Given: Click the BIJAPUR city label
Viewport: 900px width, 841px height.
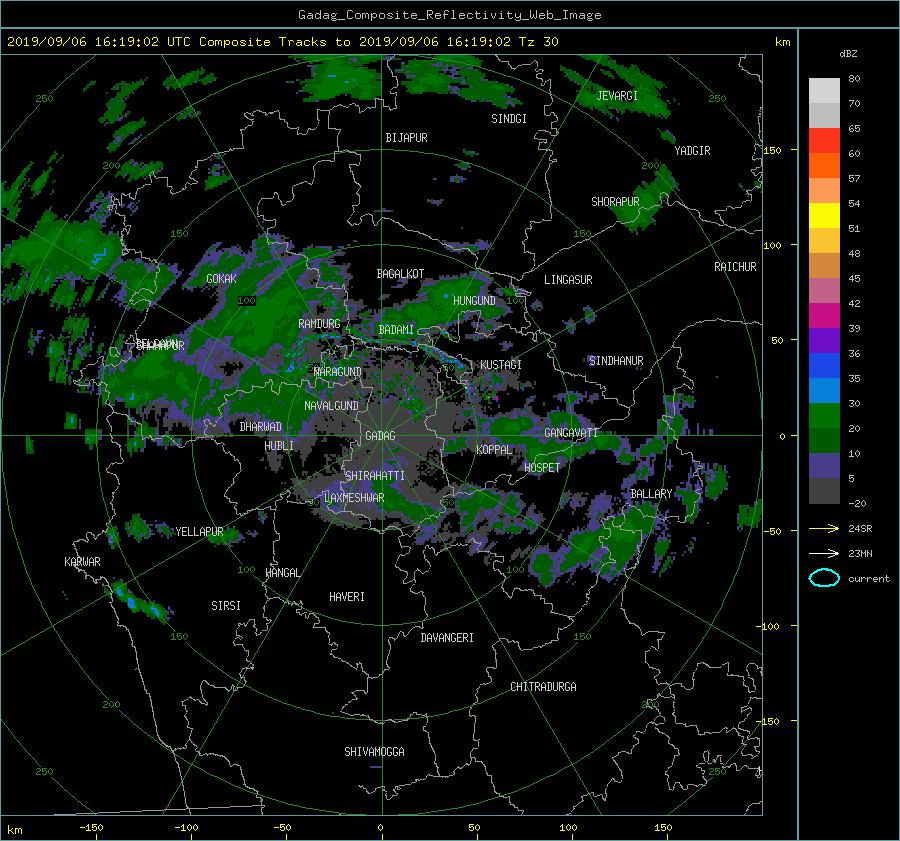Looking at the screenshot, I should pos(406,138).
